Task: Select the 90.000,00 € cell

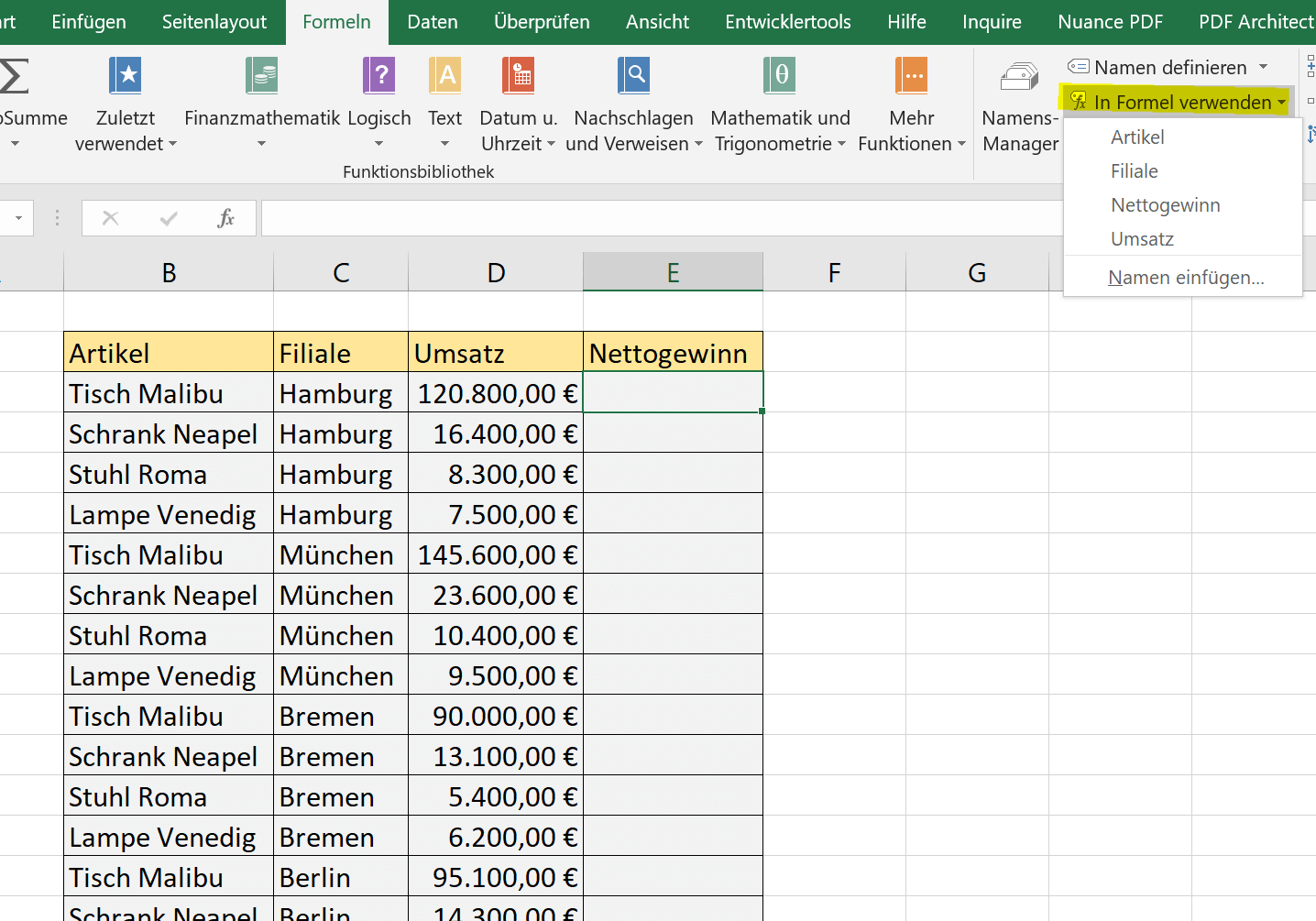Action: (x=496, y=715)
